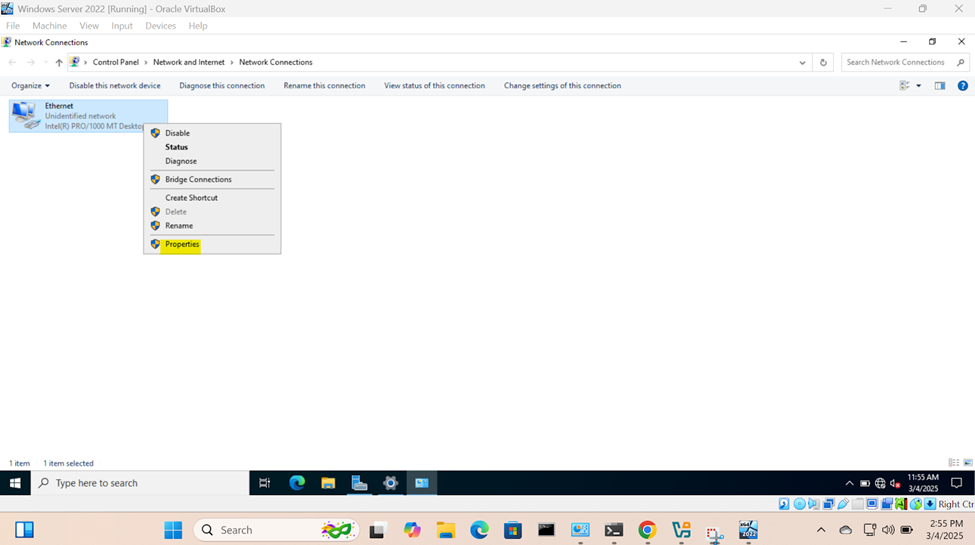975x545 pixels.
Task: Open the VirtualBox Machine menu
Action: 49,26
